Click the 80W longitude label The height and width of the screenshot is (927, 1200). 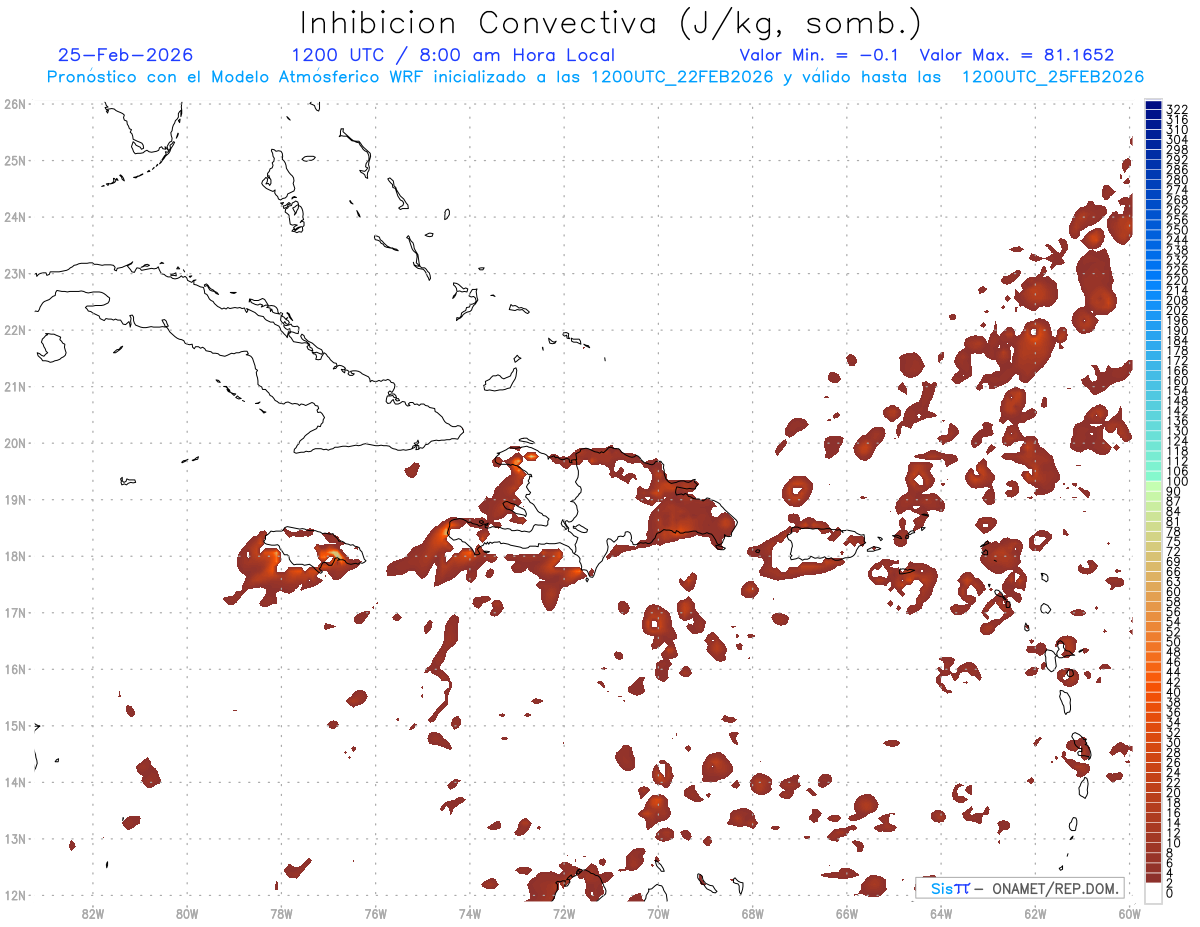pyautogui.click(x=186, y=913)
